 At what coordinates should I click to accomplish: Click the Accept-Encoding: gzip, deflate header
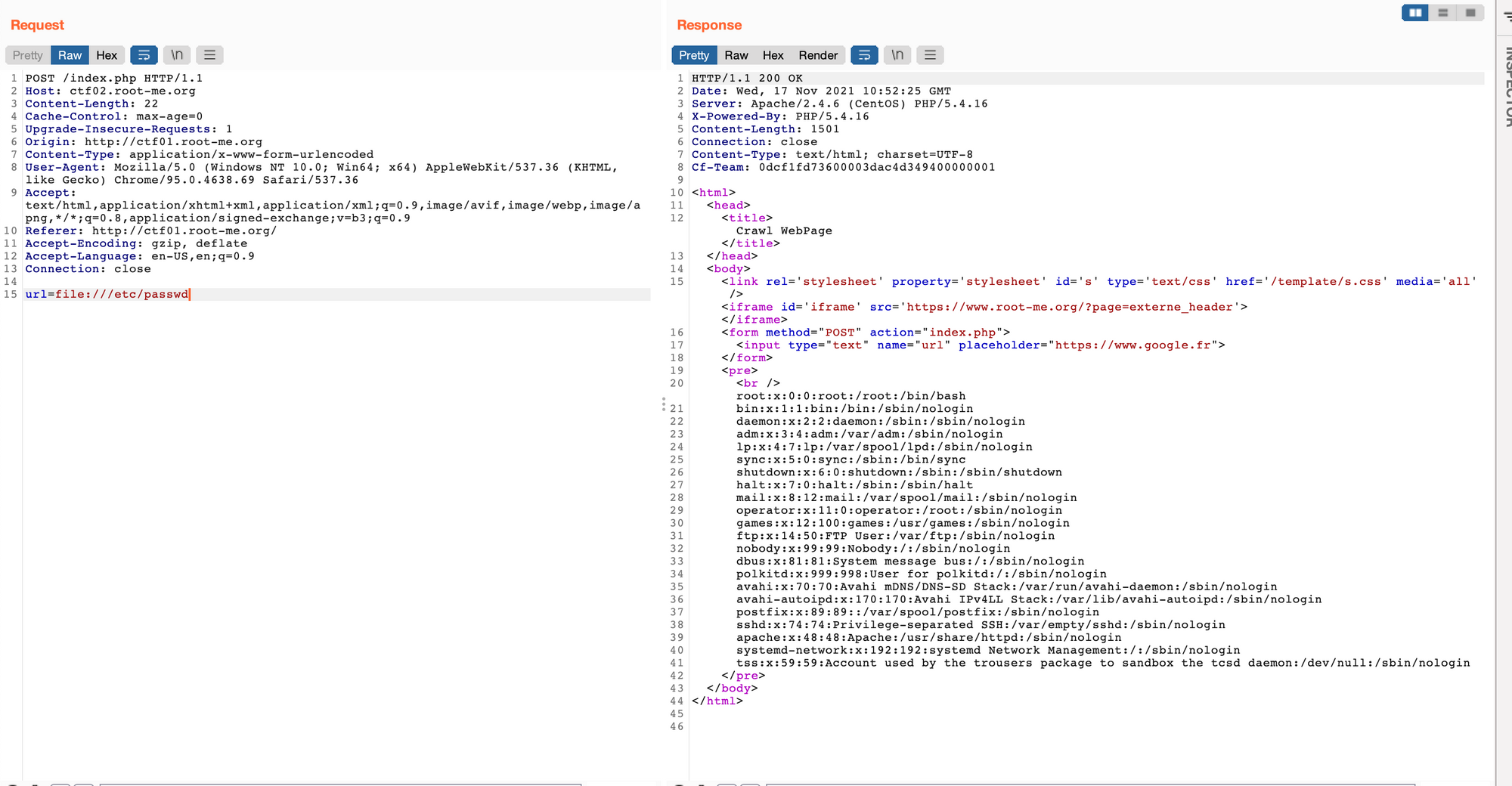[136, 243]
